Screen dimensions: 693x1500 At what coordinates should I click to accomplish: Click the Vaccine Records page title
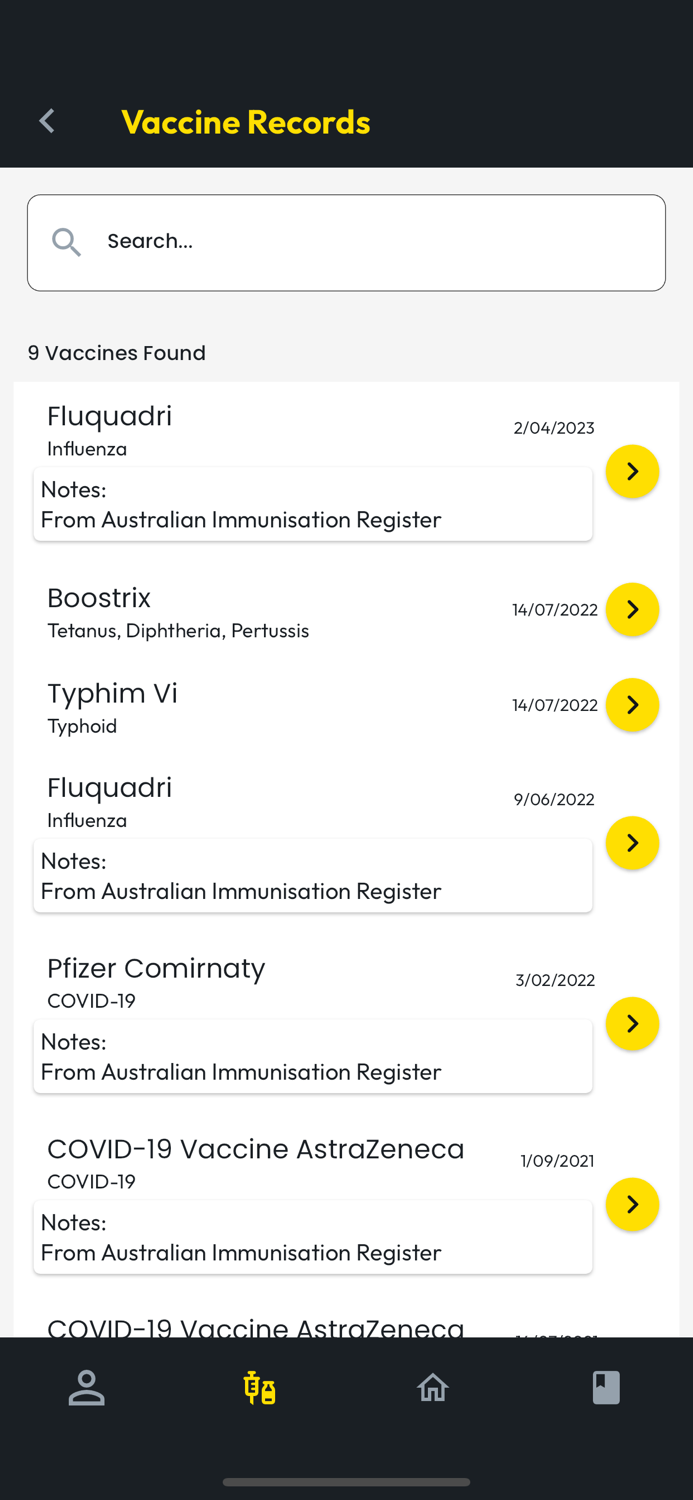pyautogui.click(x=245, y=121)
